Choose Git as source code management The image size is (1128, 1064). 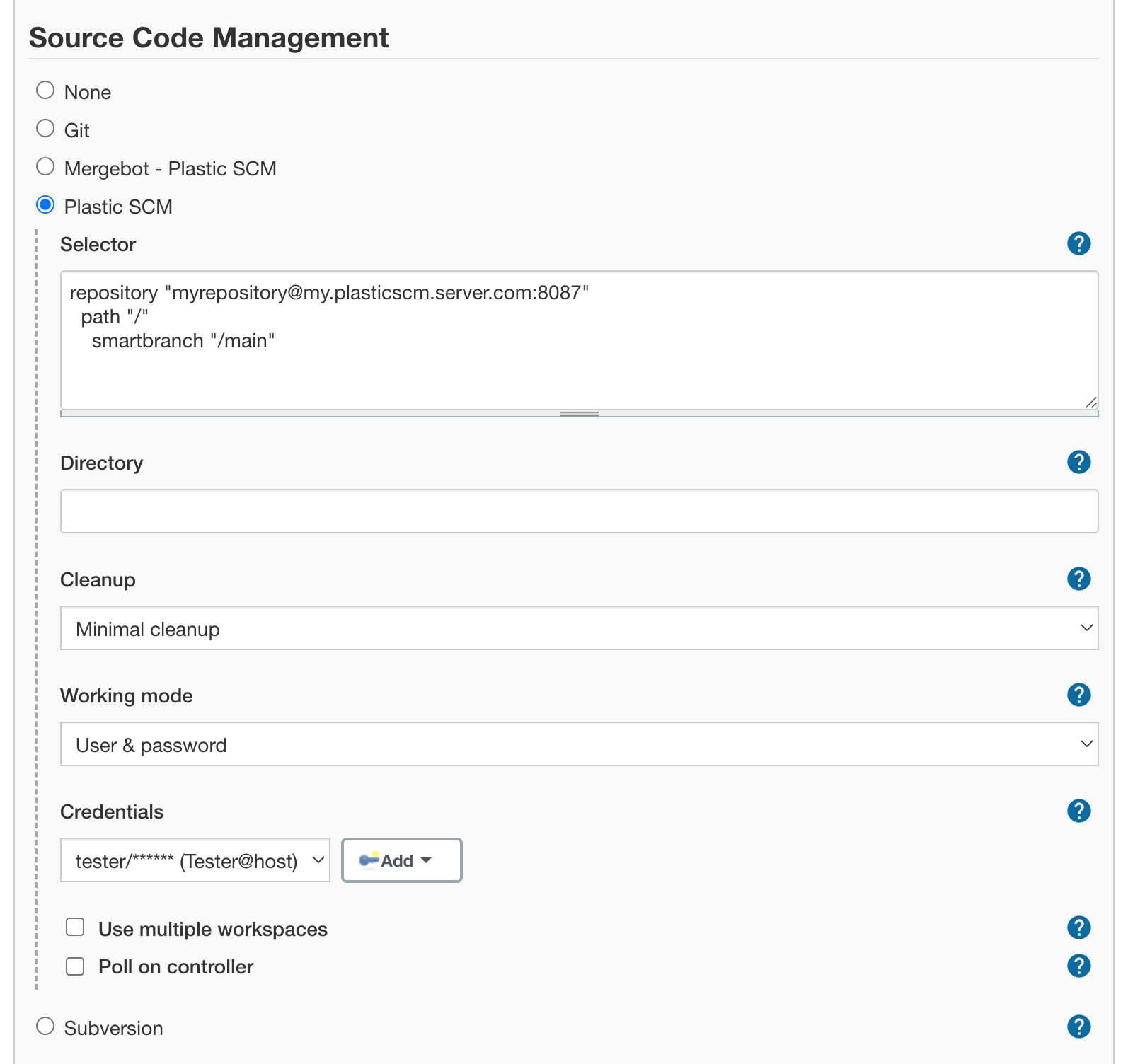tap(45, 128)
